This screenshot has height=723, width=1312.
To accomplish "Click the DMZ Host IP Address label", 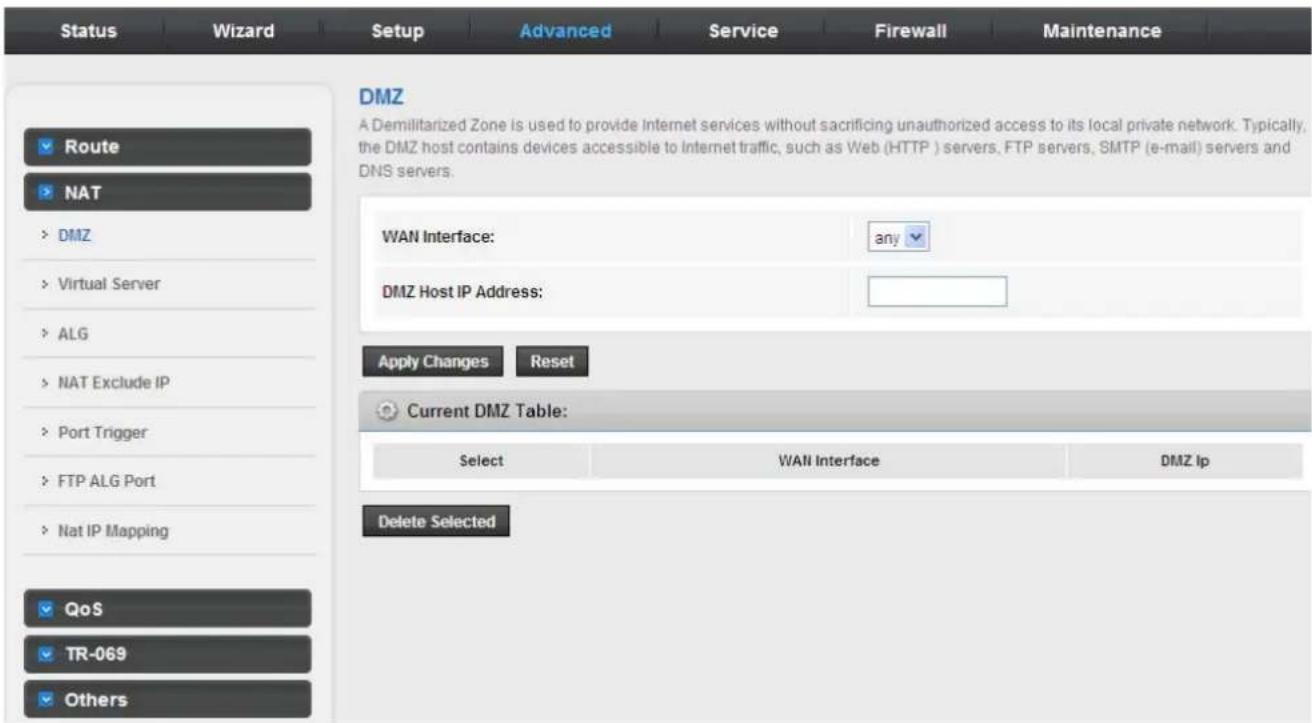I will tap(462, 292).
